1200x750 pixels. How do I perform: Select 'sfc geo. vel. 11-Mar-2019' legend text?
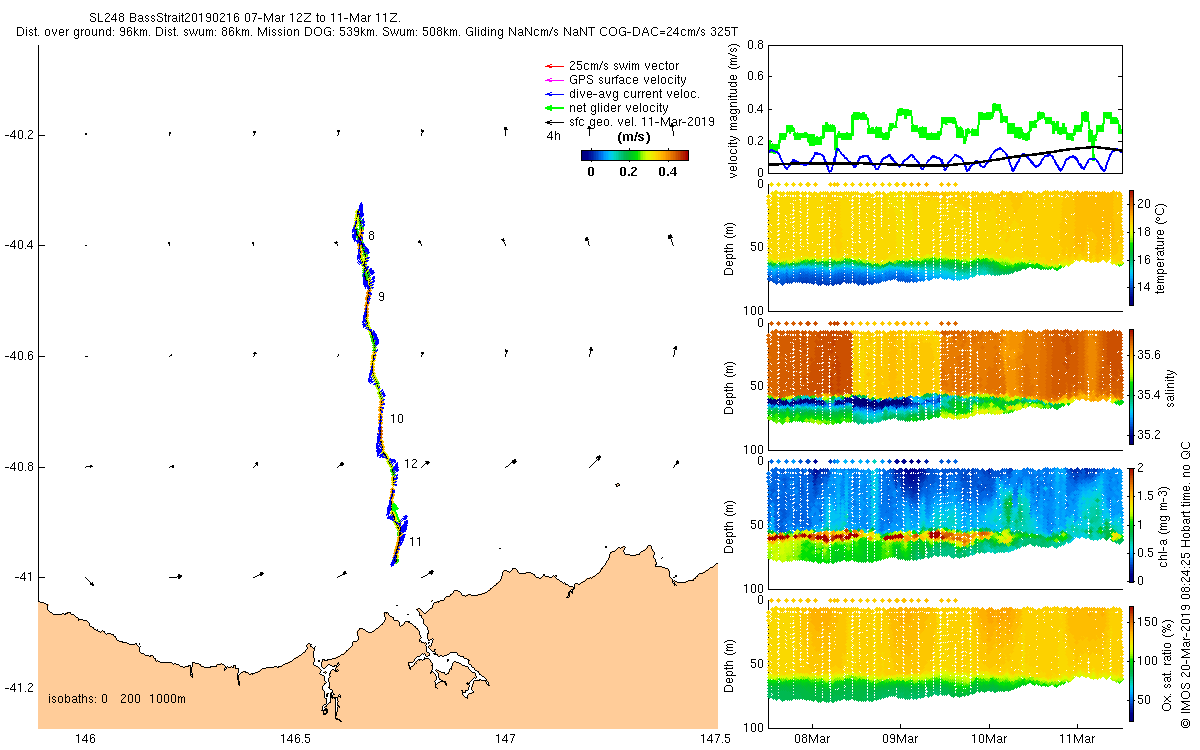point(642,122)
